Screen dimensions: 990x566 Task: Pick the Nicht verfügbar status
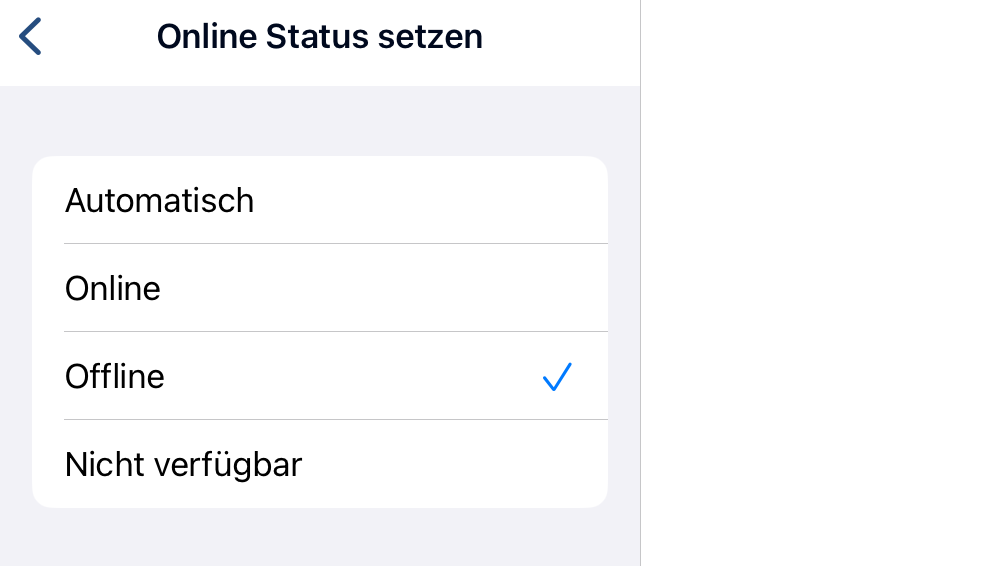click(x=320, y=465)
